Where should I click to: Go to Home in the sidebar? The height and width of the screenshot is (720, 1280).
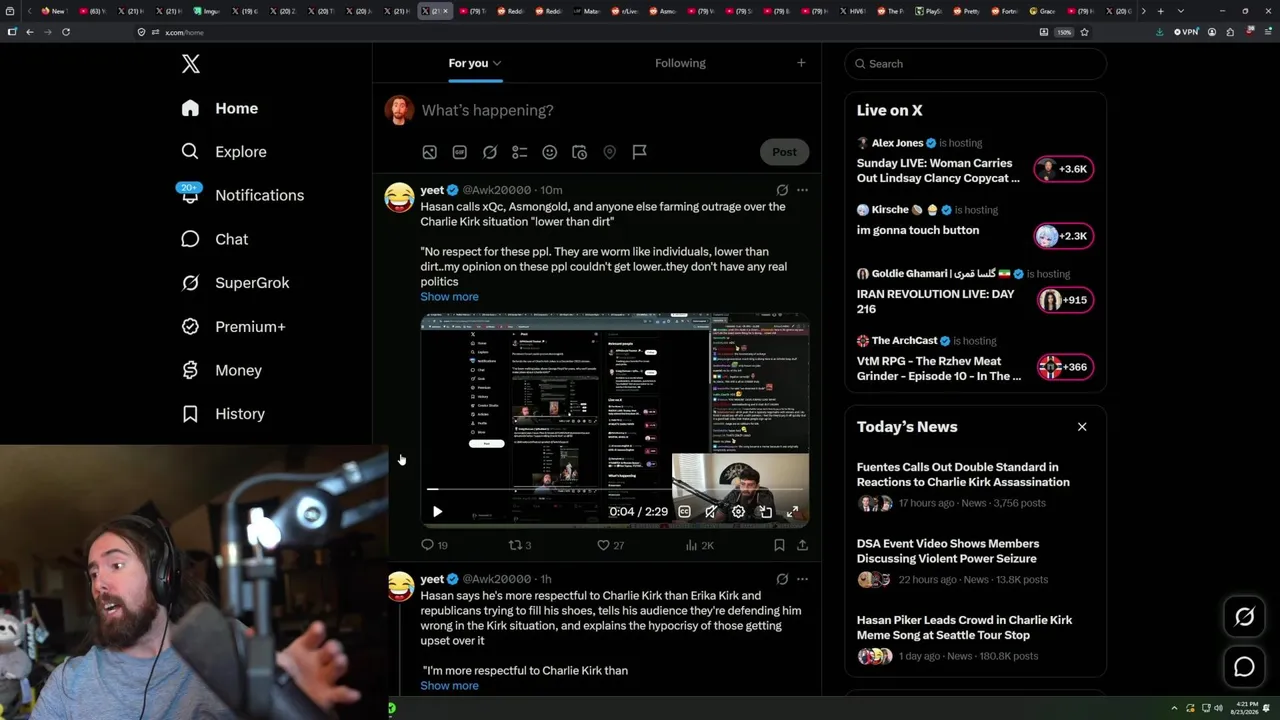pyautogui.click(x=219, y=108)
